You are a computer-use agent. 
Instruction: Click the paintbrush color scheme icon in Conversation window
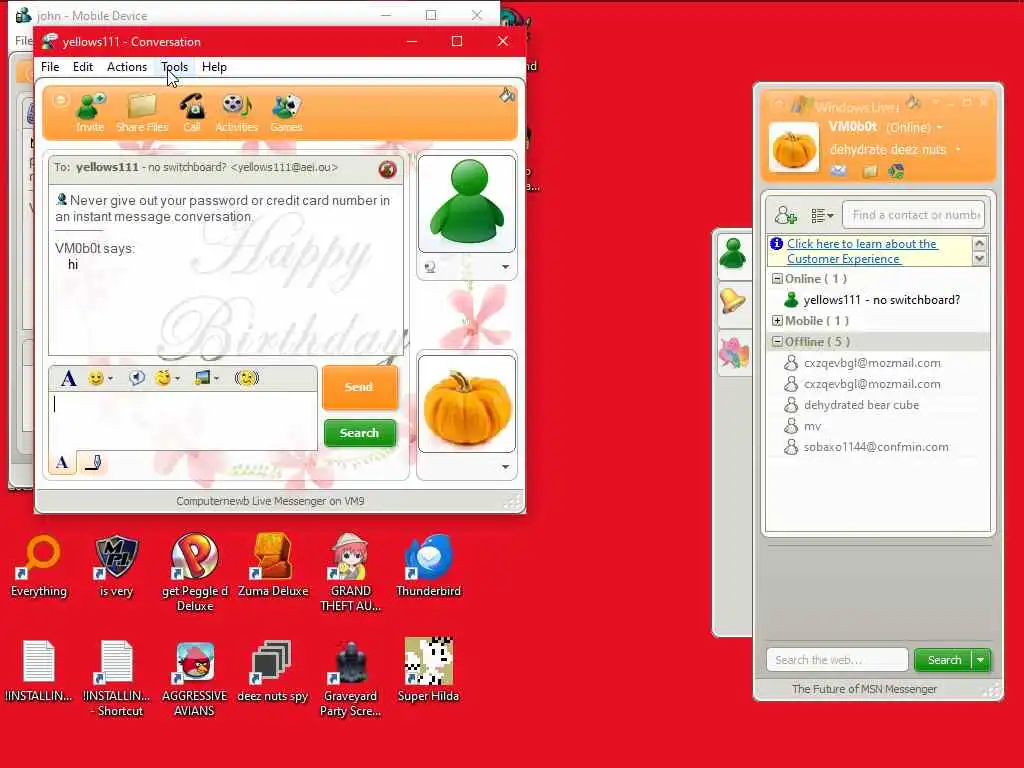coord(507,95)
